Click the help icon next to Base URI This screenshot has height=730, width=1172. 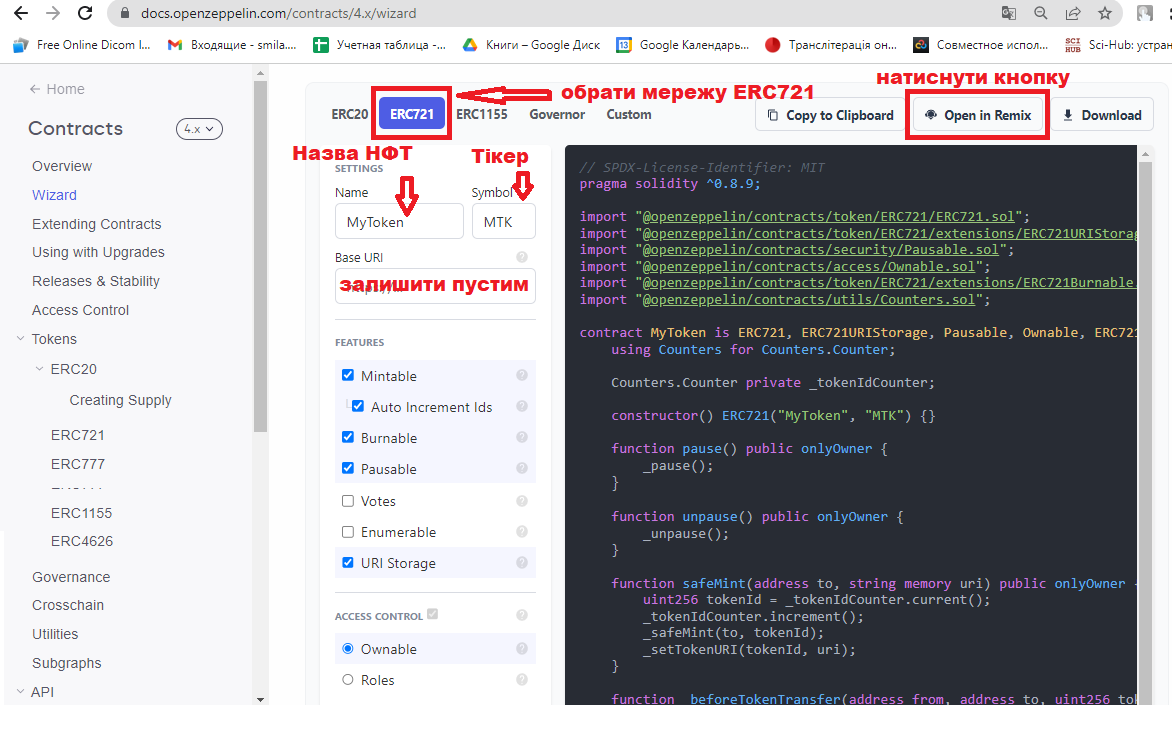[x=521, y=257]
